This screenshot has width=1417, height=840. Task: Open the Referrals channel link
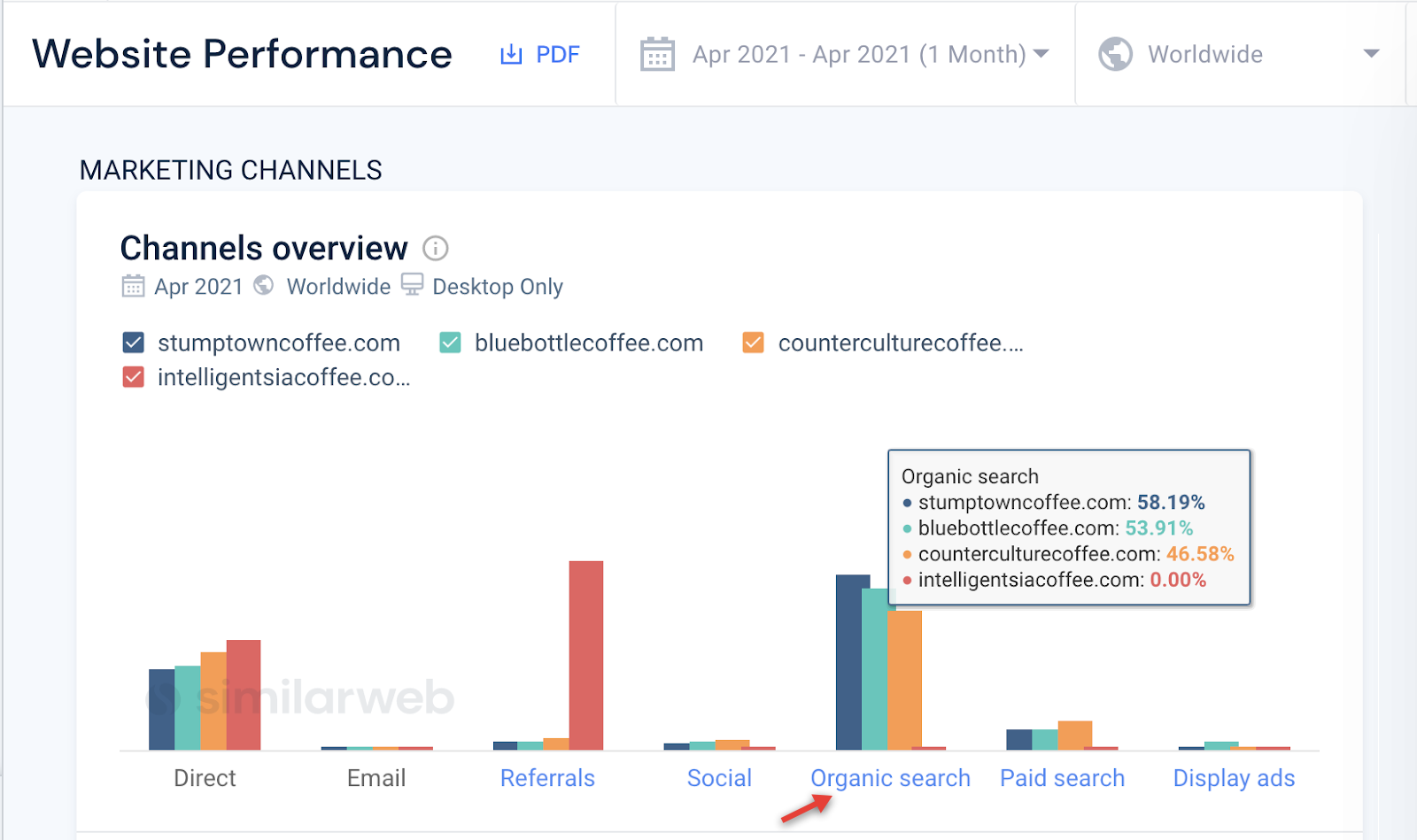547,778
